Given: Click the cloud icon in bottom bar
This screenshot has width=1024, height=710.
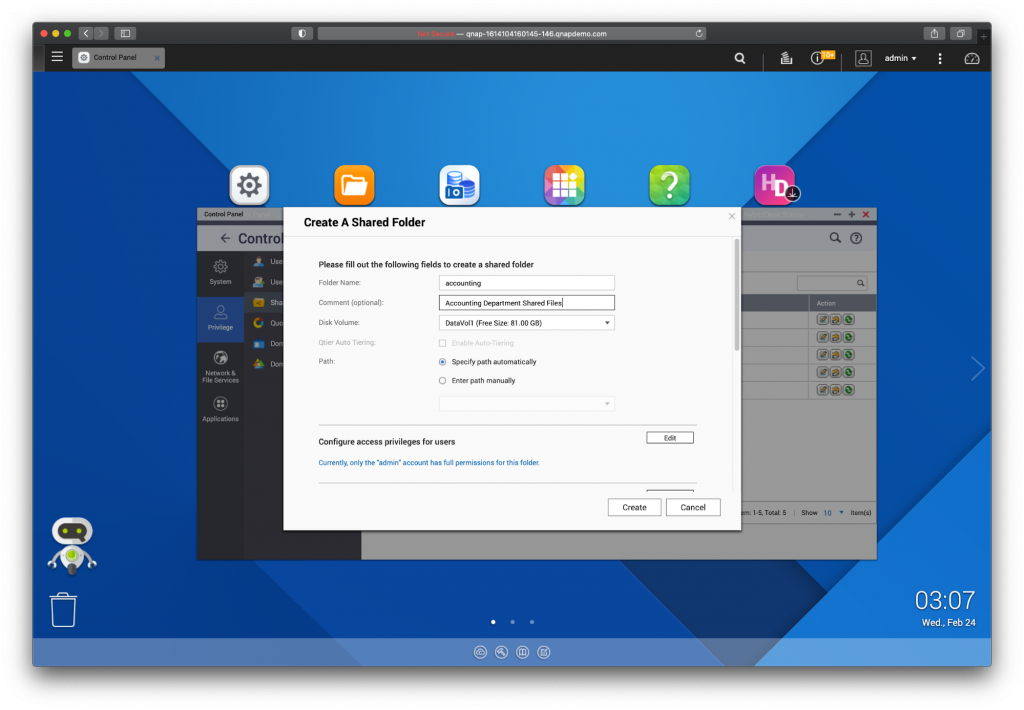Looking at the screenshot, I should 481,652.
